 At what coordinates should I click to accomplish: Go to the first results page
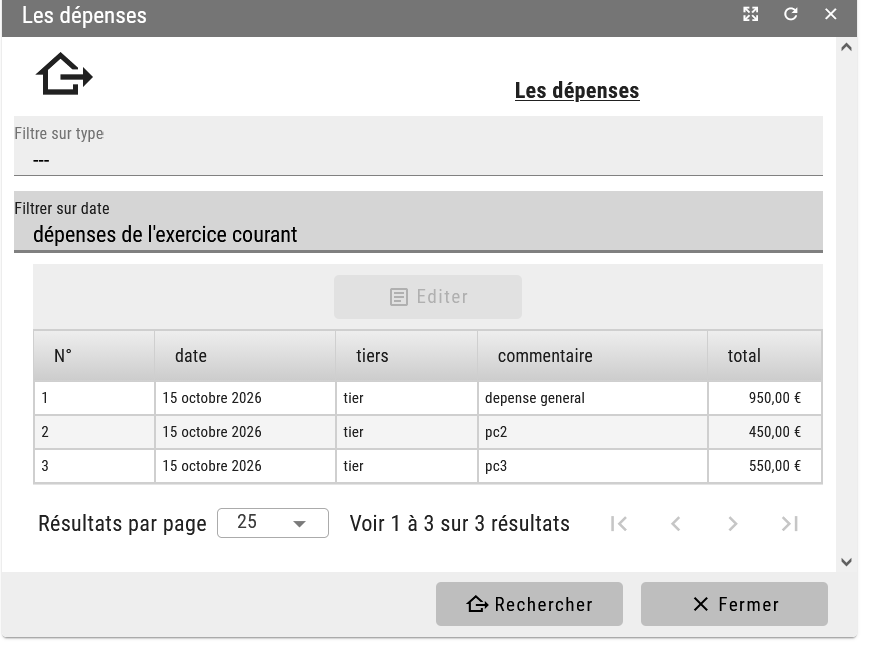click(x=619, y=524)
